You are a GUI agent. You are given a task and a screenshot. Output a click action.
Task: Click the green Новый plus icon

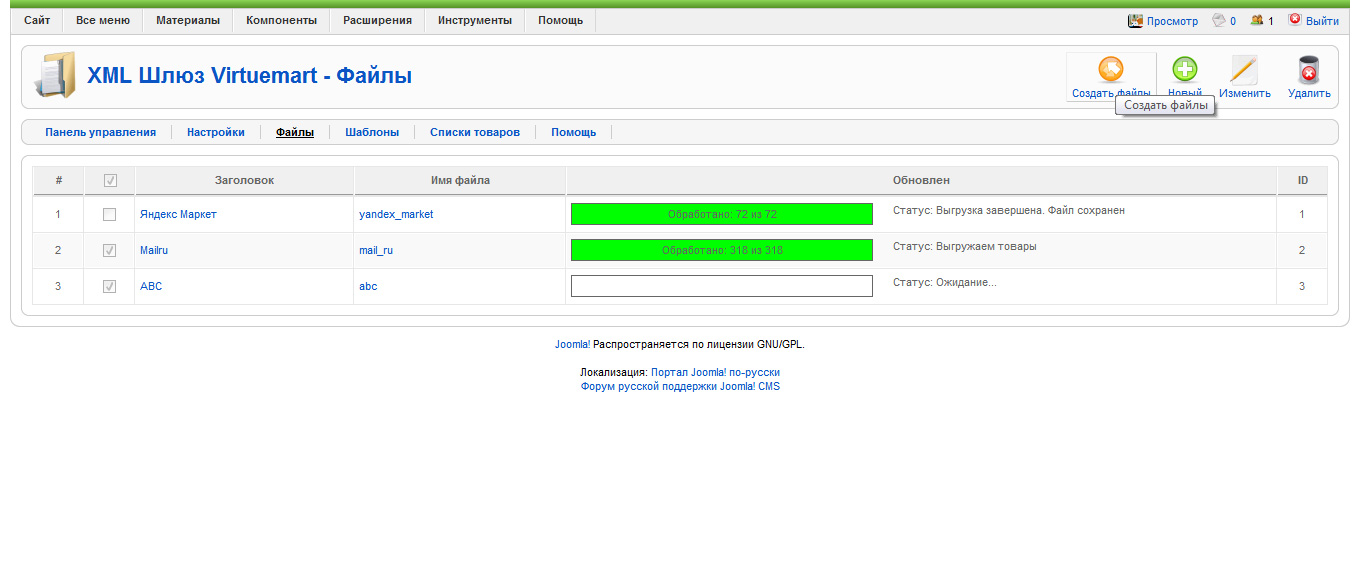pyautogui.click(x=1185, y=69)
